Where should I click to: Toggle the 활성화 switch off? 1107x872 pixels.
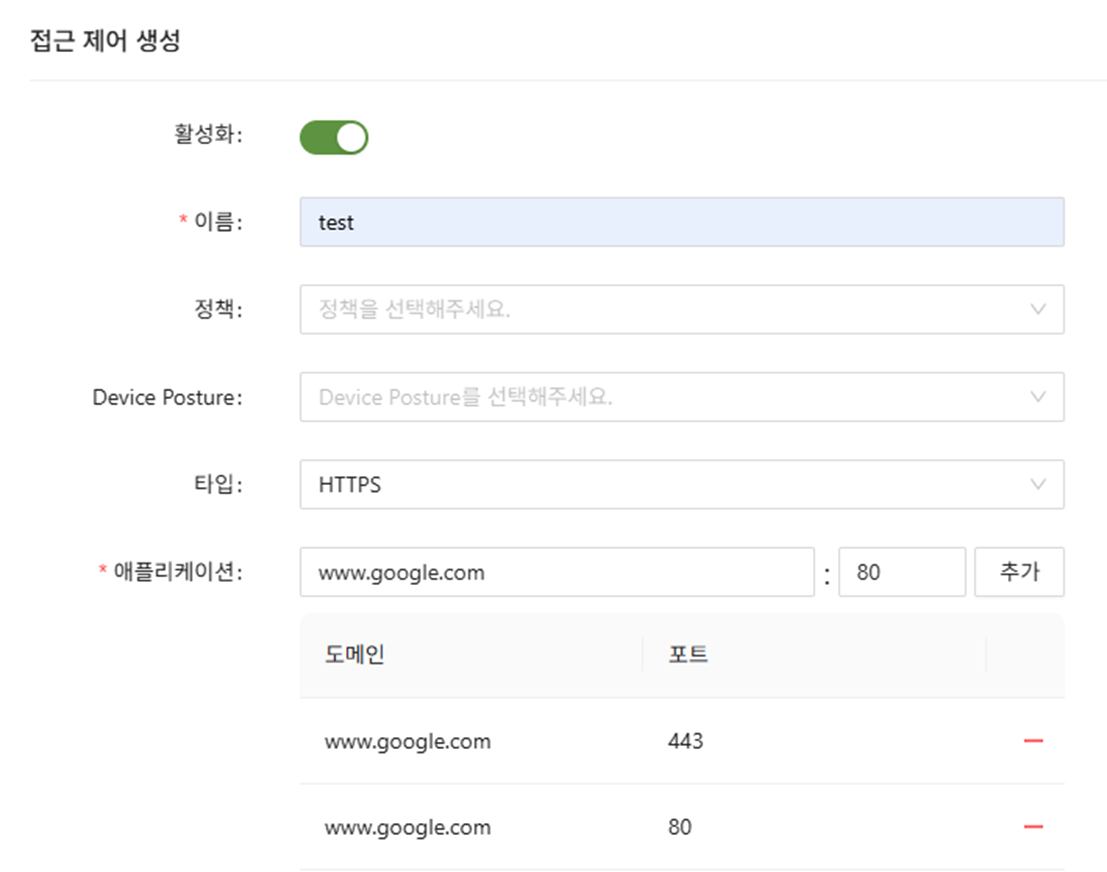334,138
